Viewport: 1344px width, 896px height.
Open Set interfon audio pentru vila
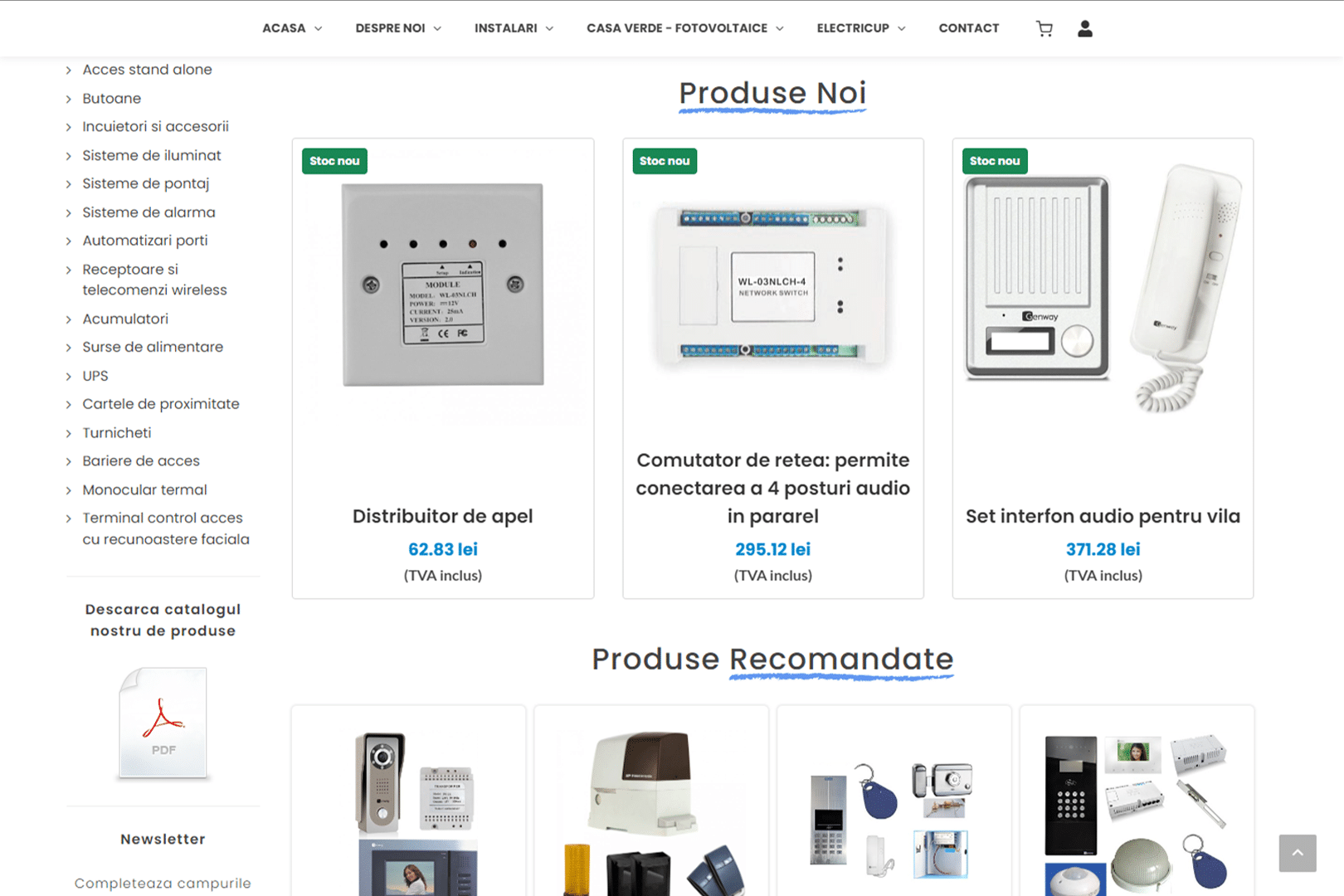1103,516
